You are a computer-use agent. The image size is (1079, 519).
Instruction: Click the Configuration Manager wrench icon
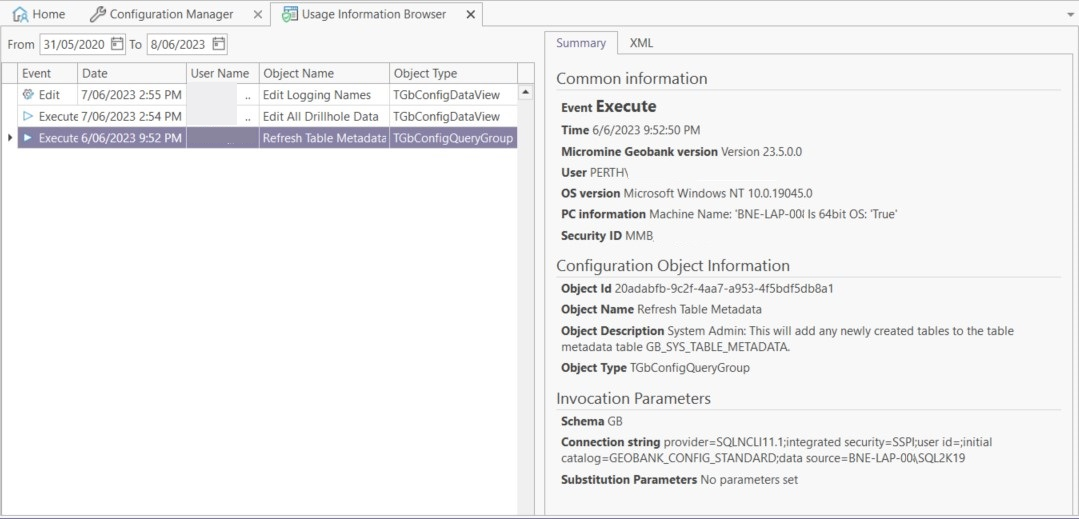(97, 15)
